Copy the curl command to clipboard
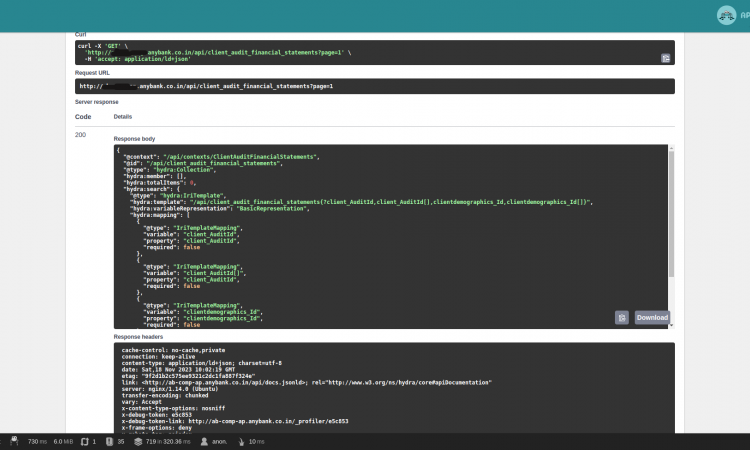This screenshot has width=750, height=450. [665, 59]
